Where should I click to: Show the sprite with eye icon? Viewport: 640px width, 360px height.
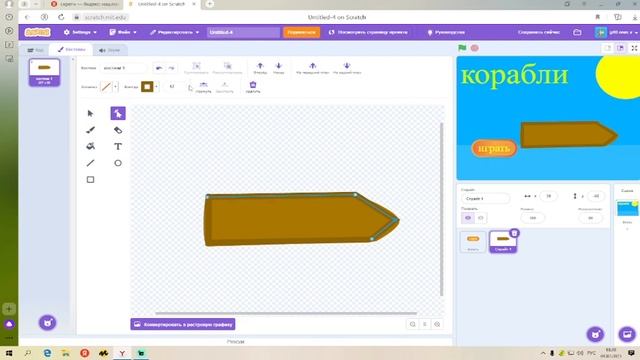tap(468, 218)
